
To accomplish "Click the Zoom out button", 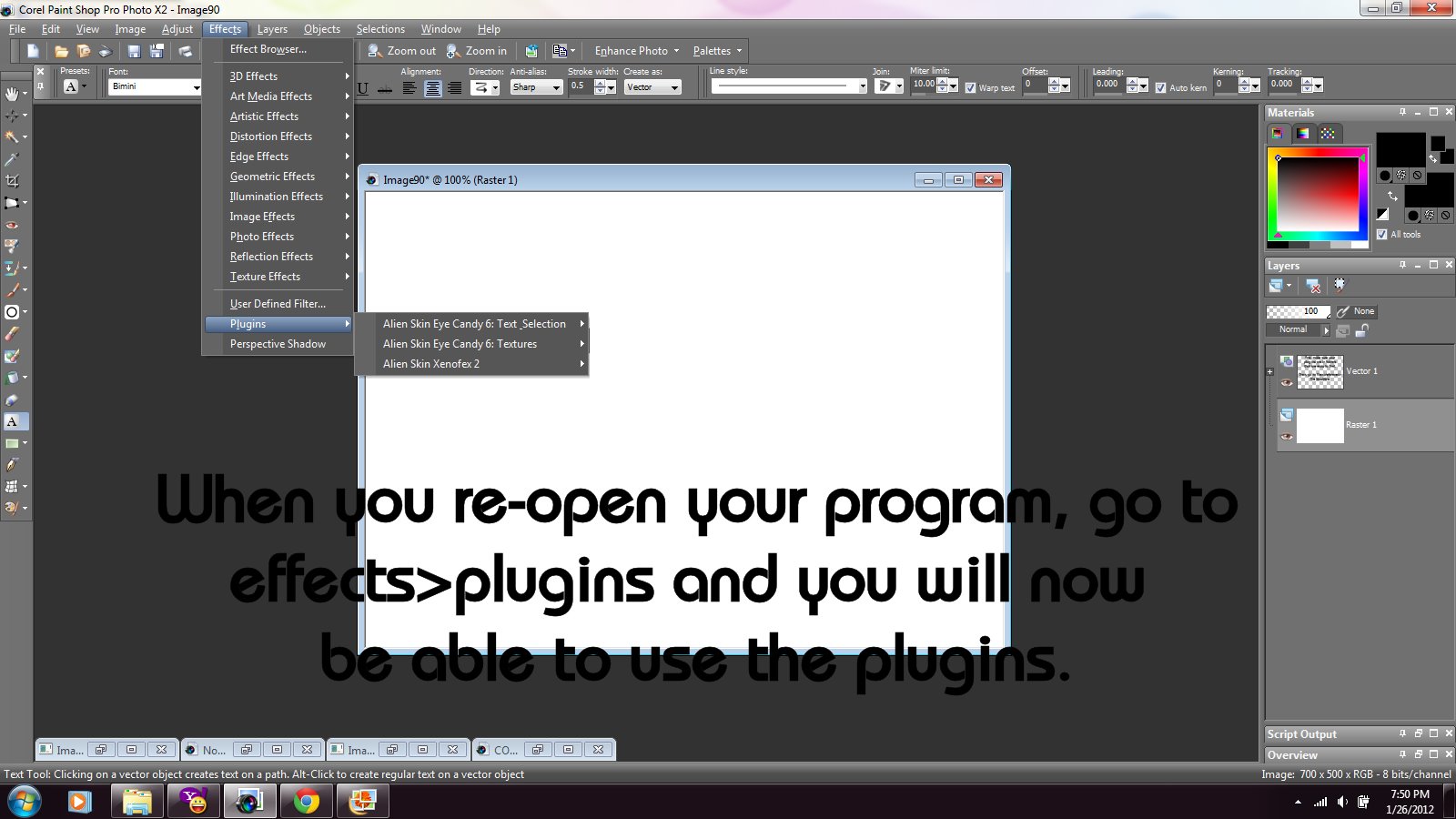I will pyautogui.click(x=400, y=50).
